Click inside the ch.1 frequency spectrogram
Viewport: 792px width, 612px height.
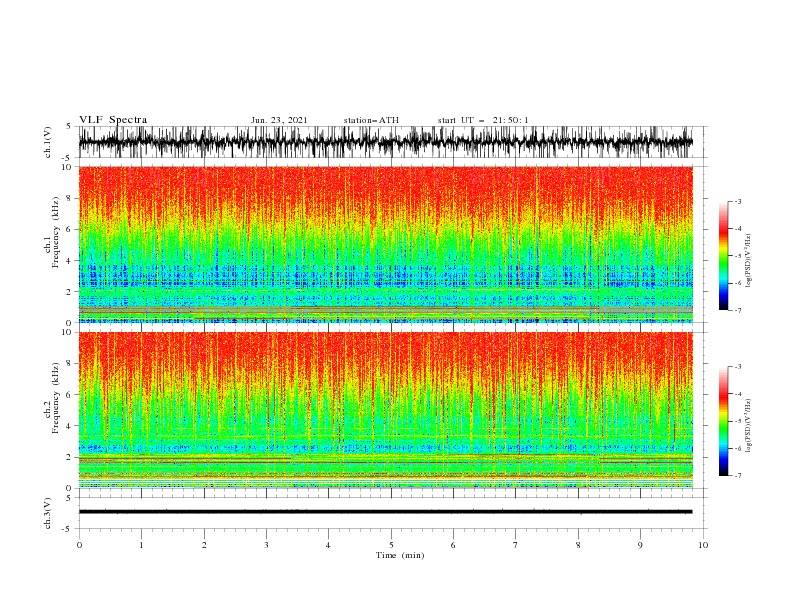[x=385, y=244]
